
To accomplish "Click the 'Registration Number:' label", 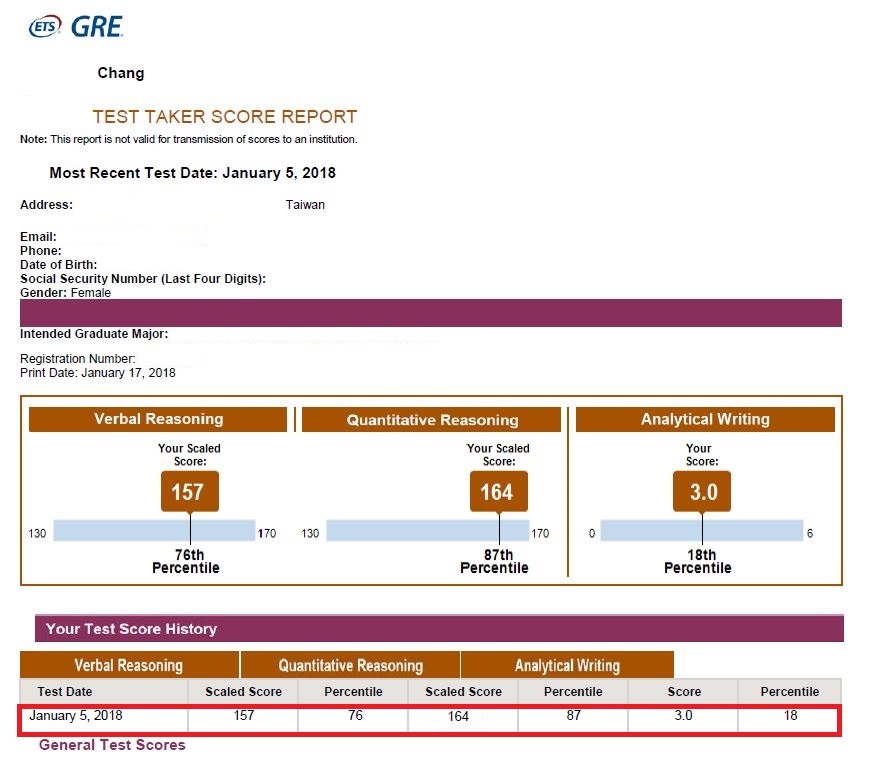I will click(x=78, y=359).
